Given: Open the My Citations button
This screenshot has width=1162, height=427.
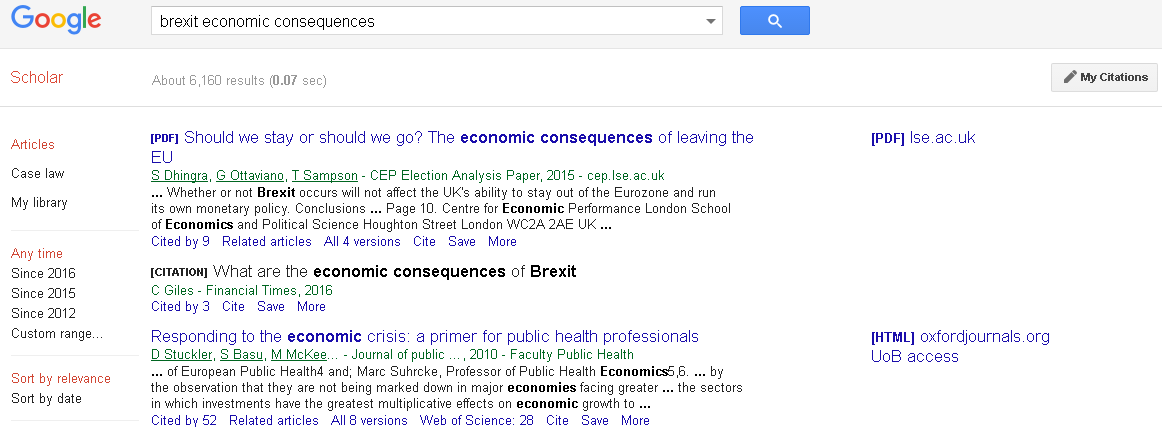Looking at the screenshot, I should coord(1104,77).
